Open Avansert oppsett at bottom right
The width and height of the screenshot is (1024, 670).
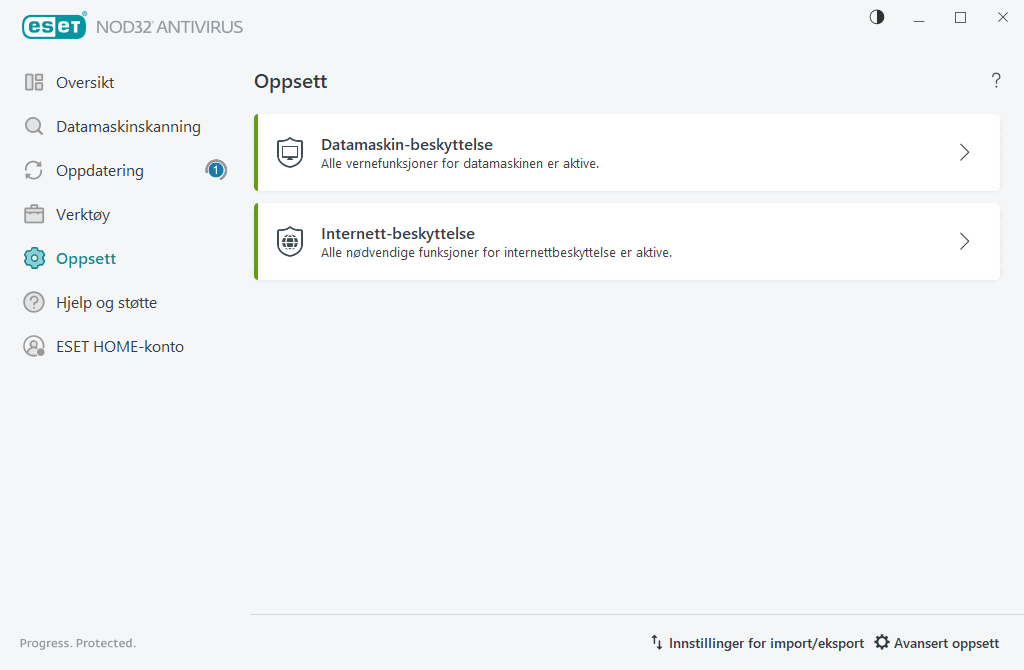click(x=937, y=643)
